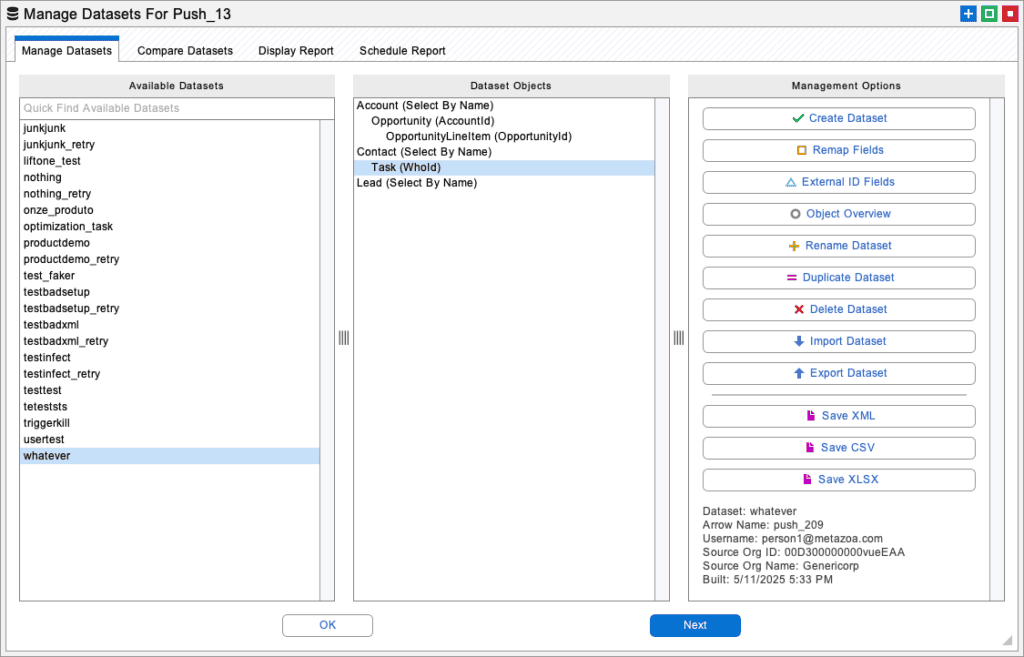Select the whatever dataset
The height and width of the screenshot is (657, 1024).
pyautogui.click(x=170, y=456)
